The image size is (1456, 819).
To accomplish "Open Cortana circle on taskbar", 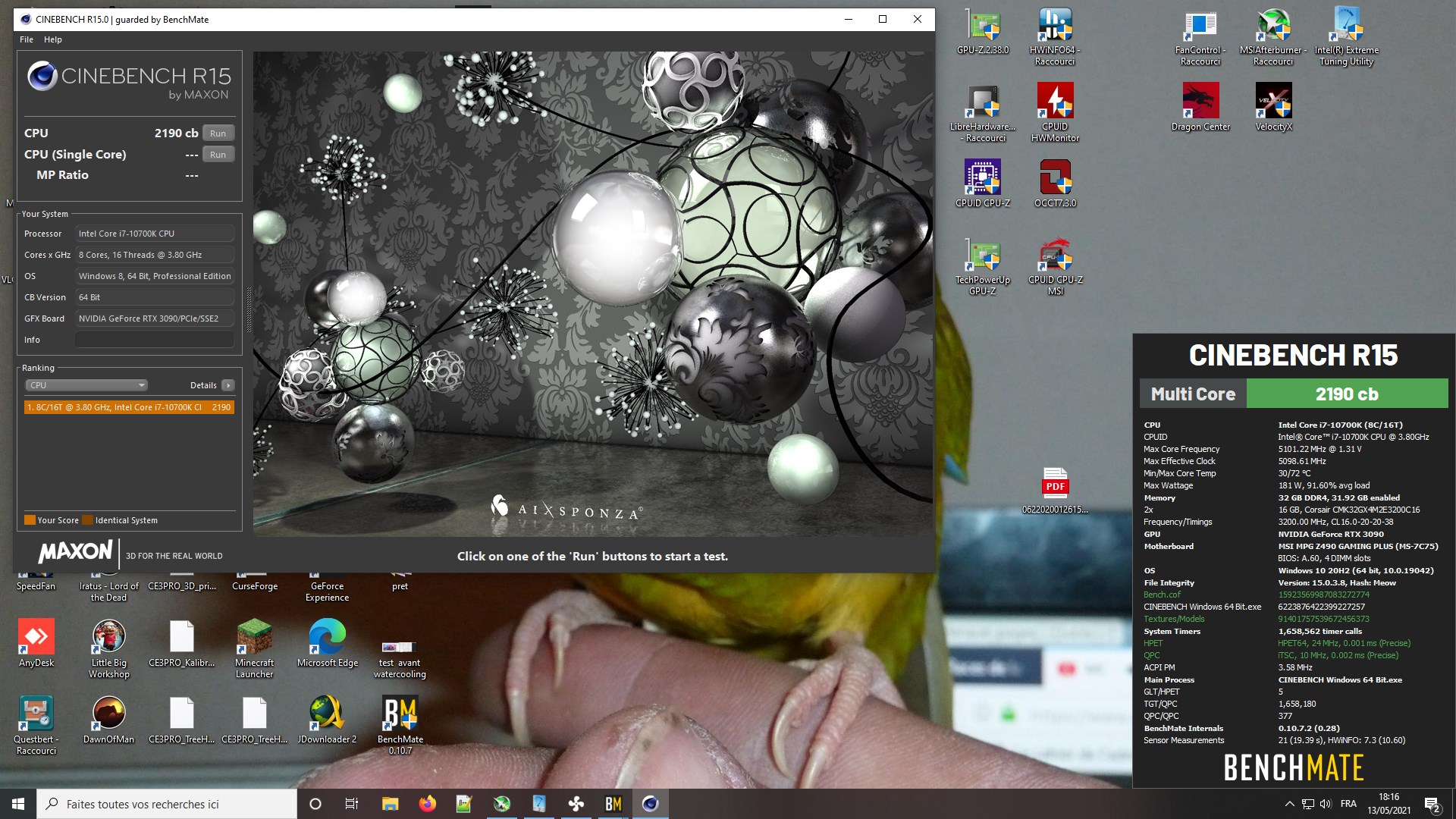I will [315, 804].
